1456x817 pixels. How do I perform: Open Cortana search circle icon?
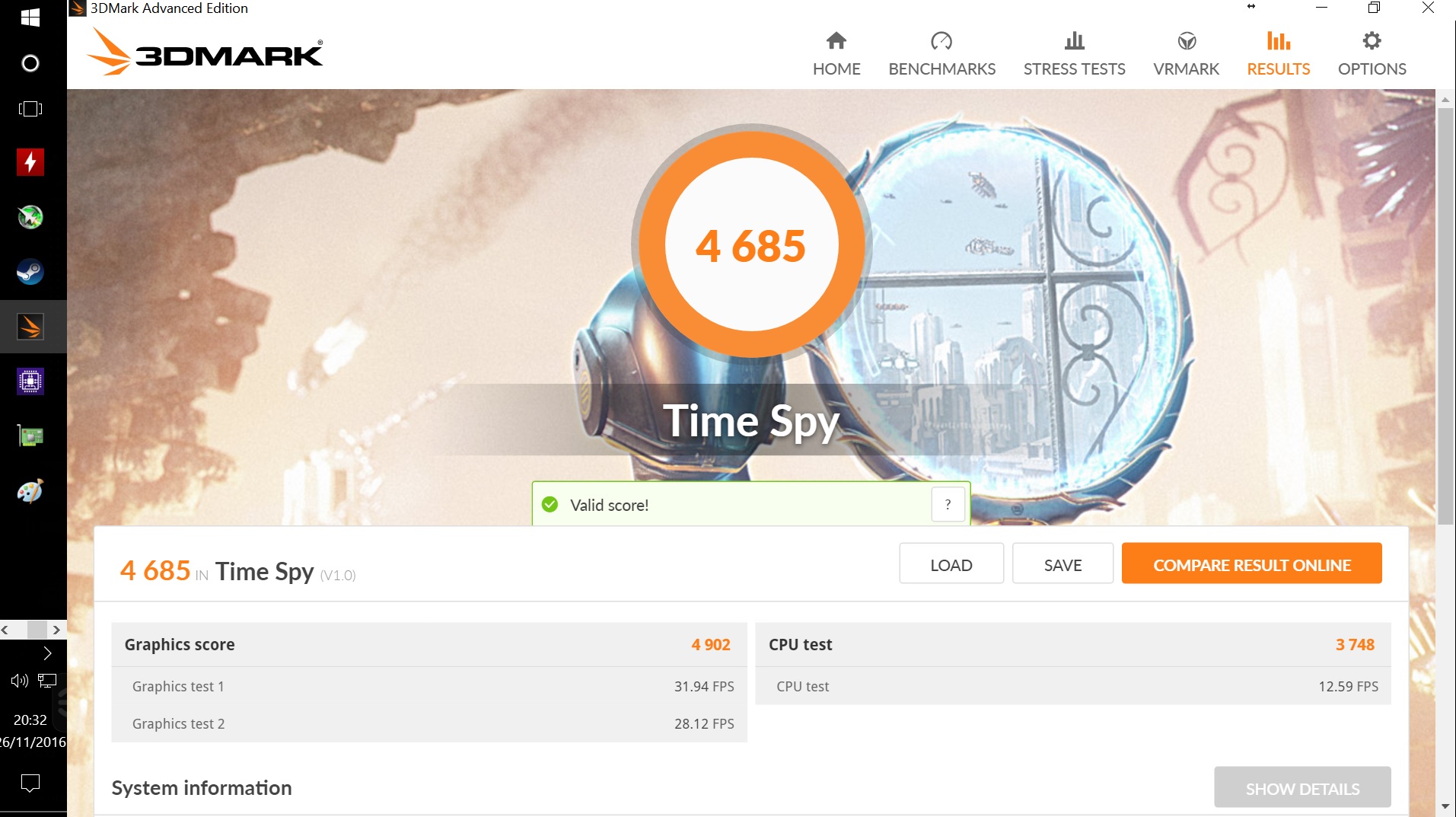(30, 63)
